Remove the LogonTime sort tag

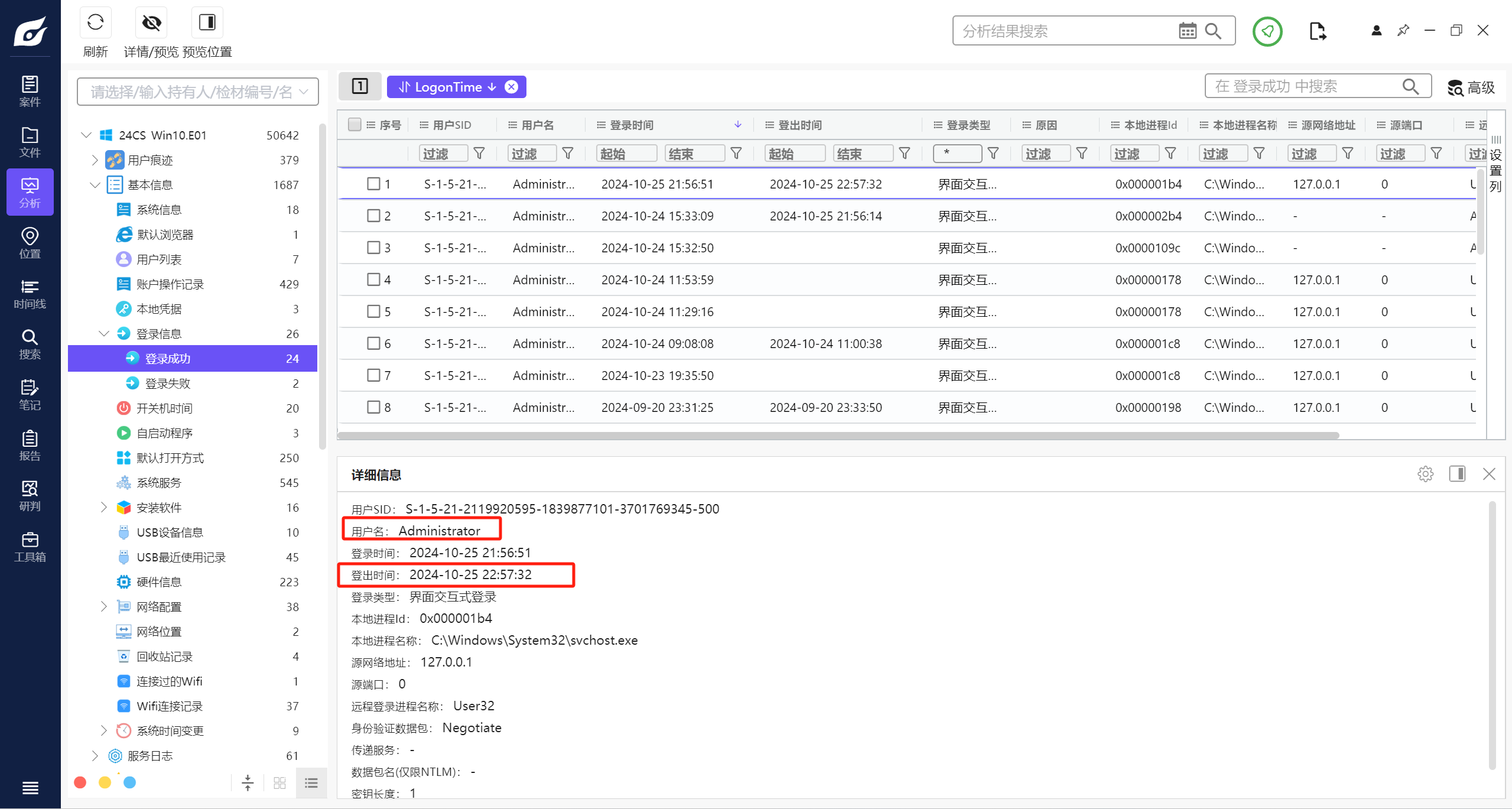point(512,87)
